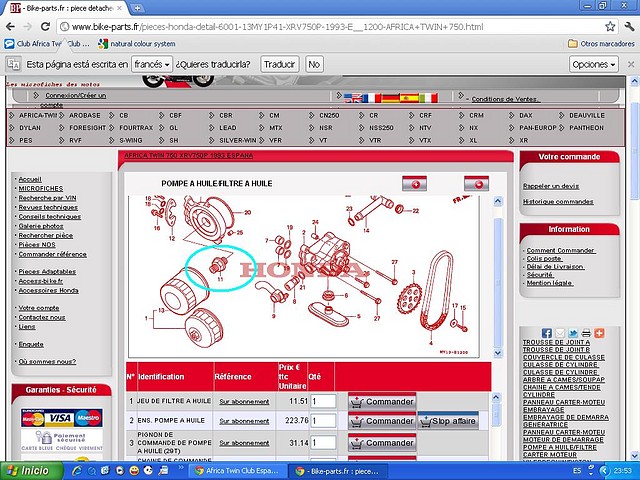Share the page on Twitter
The width and height of the screenshot is (640, 480).
click(573, 333)
